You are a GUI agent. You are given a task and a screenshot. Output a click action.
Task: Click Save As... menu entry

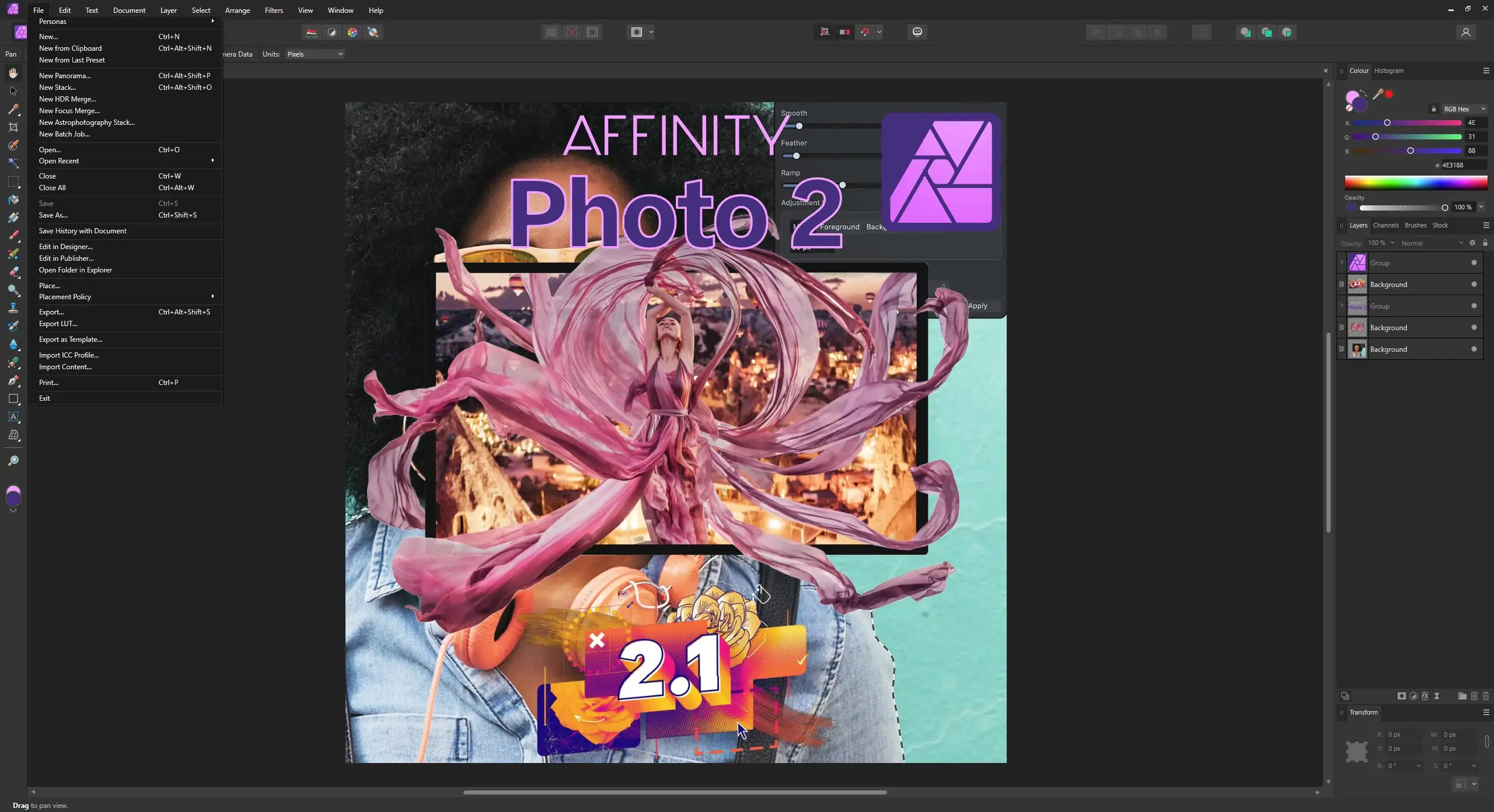(53, 215)
